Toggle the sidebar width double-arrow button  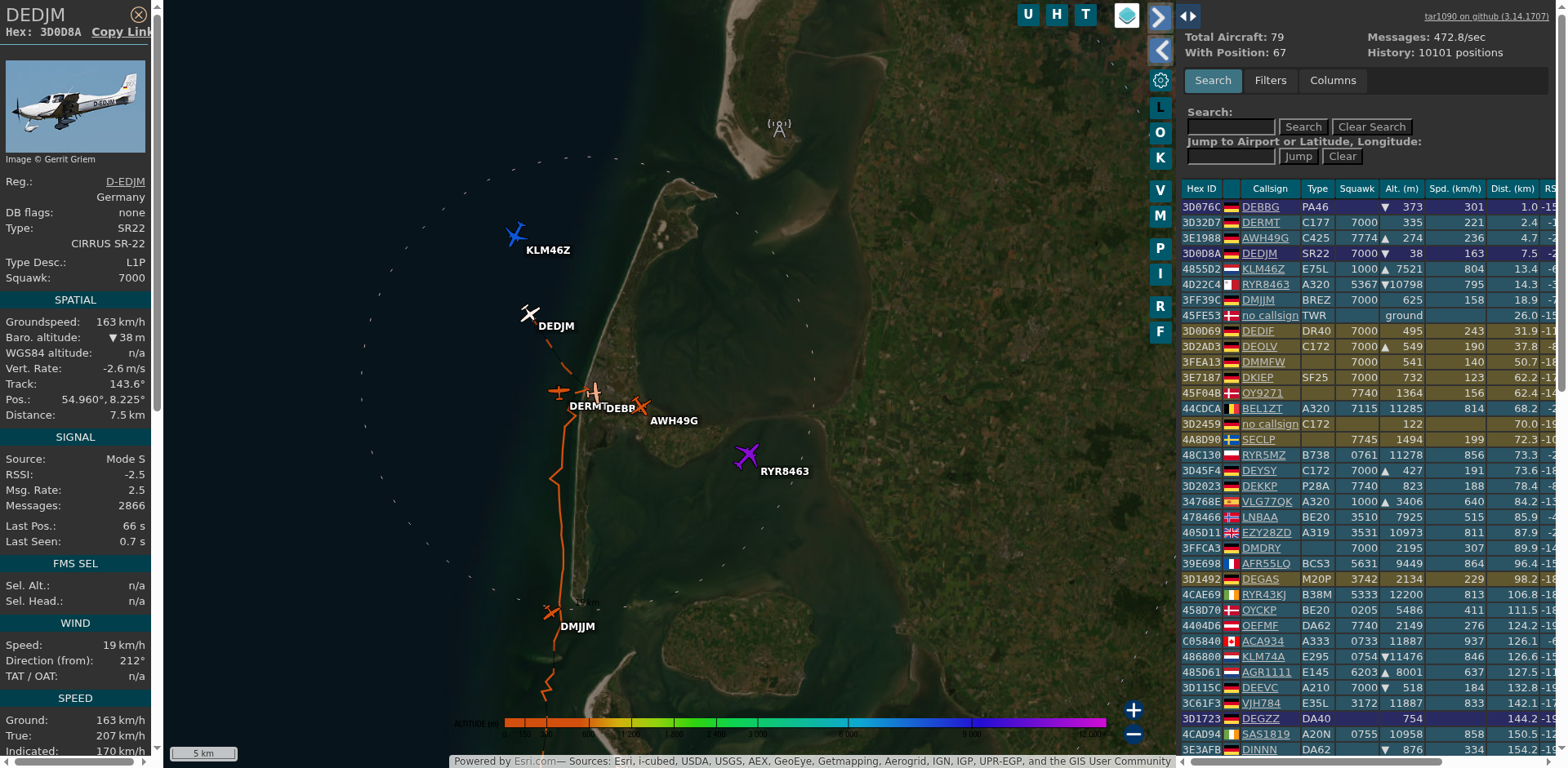pos(1188,16)
